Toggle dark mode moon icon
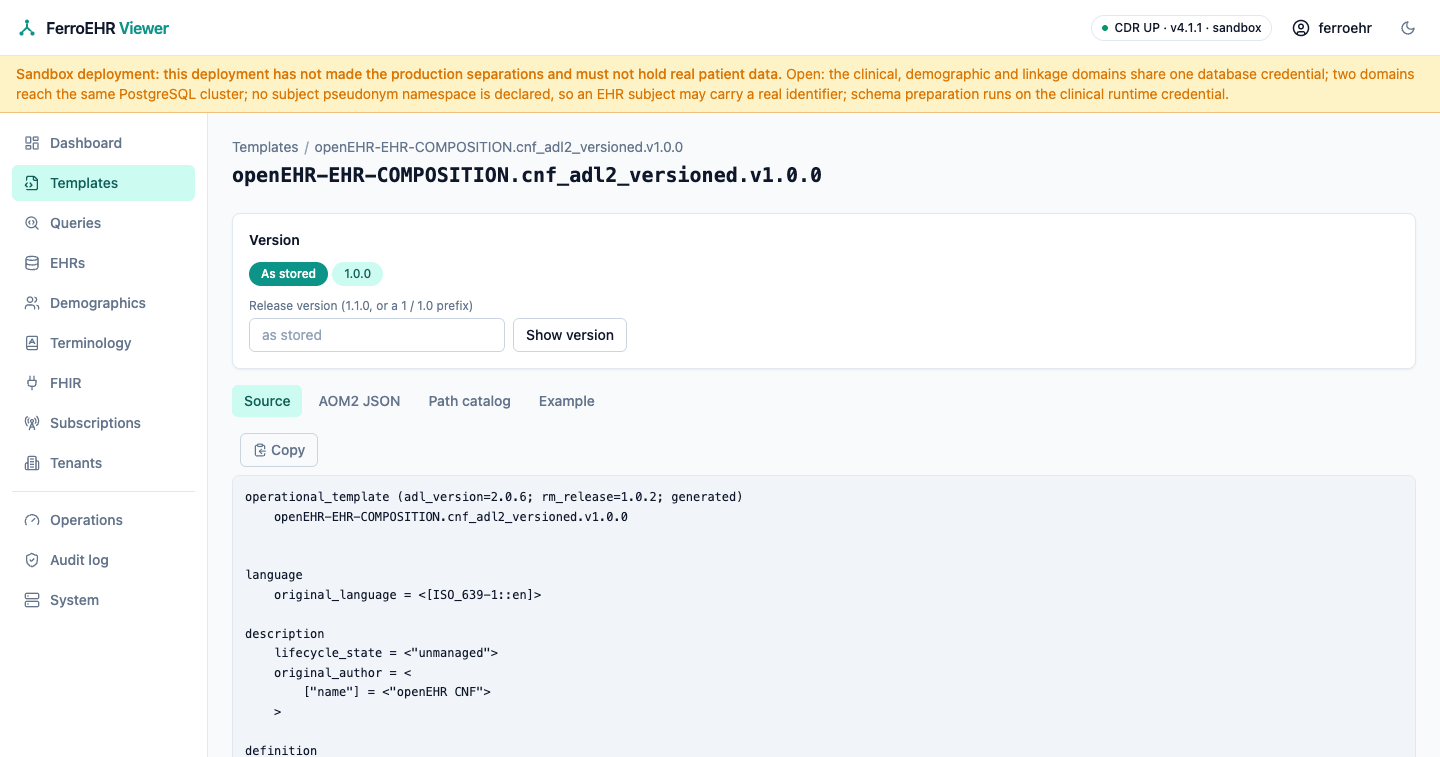 [1408, 28]
